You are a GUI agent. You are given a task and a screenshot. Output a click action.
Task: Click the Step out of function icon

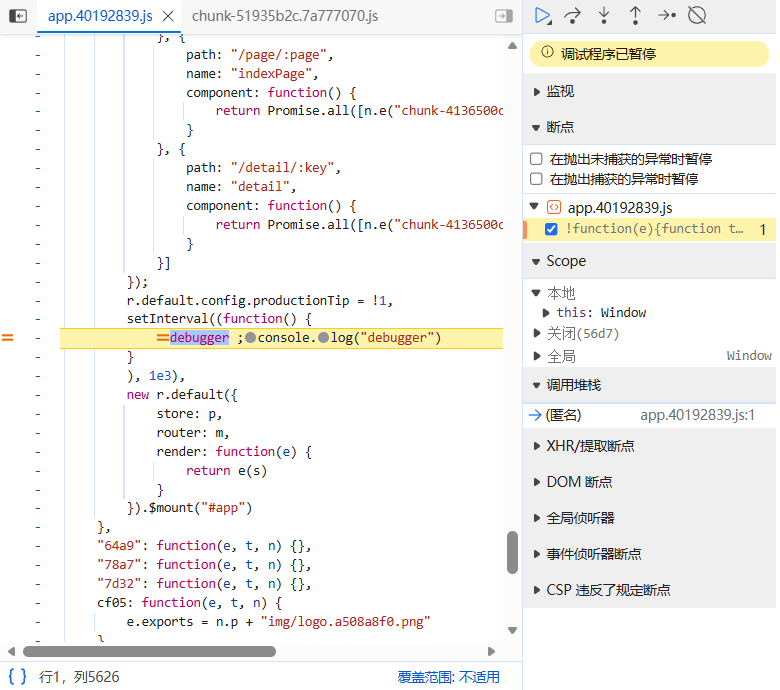pos(635,15)
